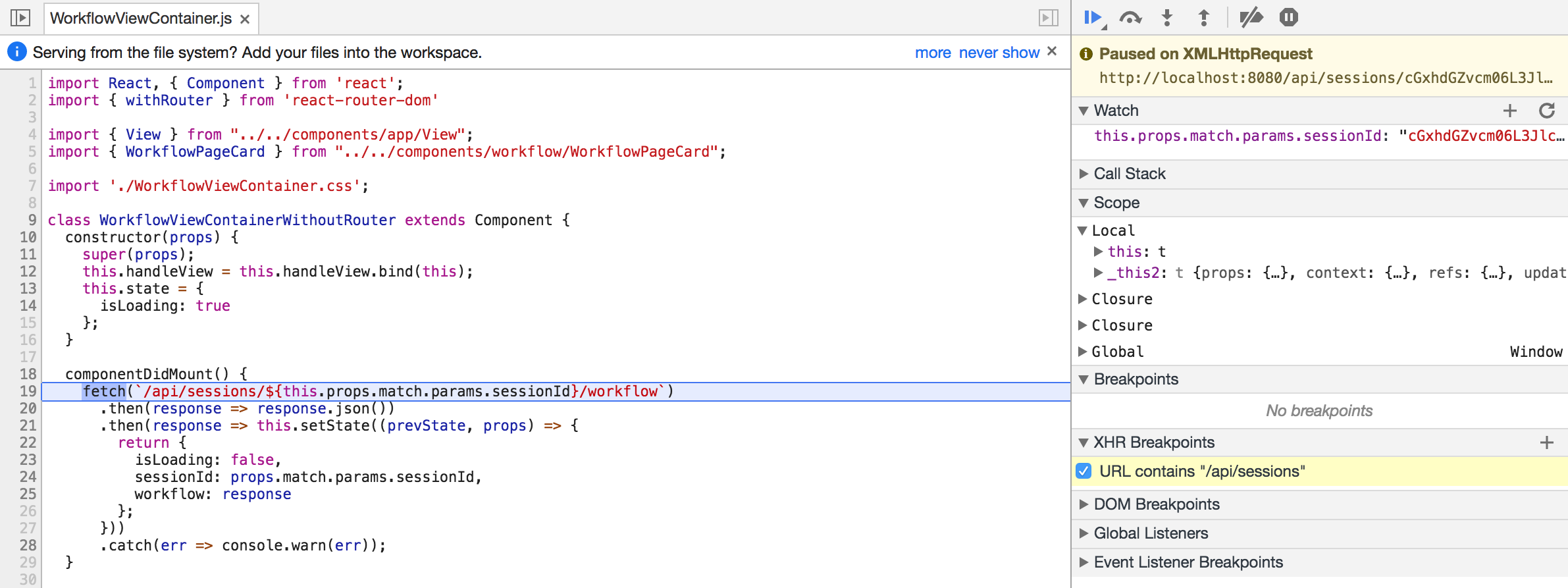Expand the Call Stack section

pyautogui.click(x=1084, y=174)
